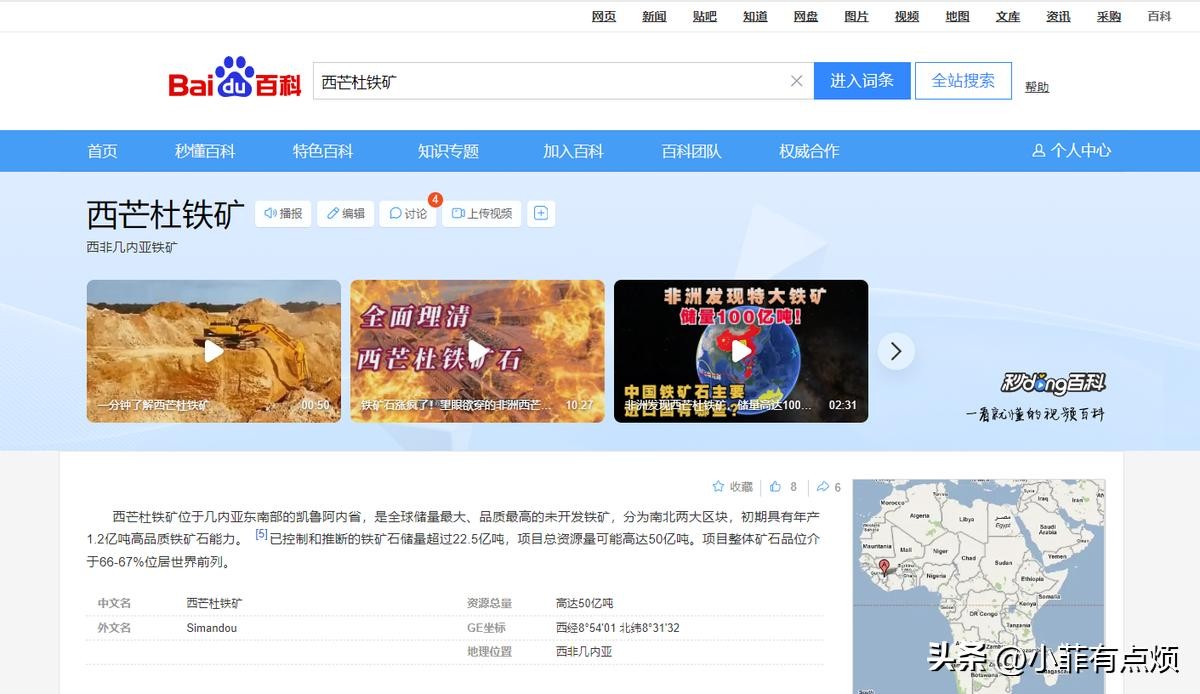1200x694 pixels.
Task: Select the 知识专题 navigation tab
Action: 448,151
